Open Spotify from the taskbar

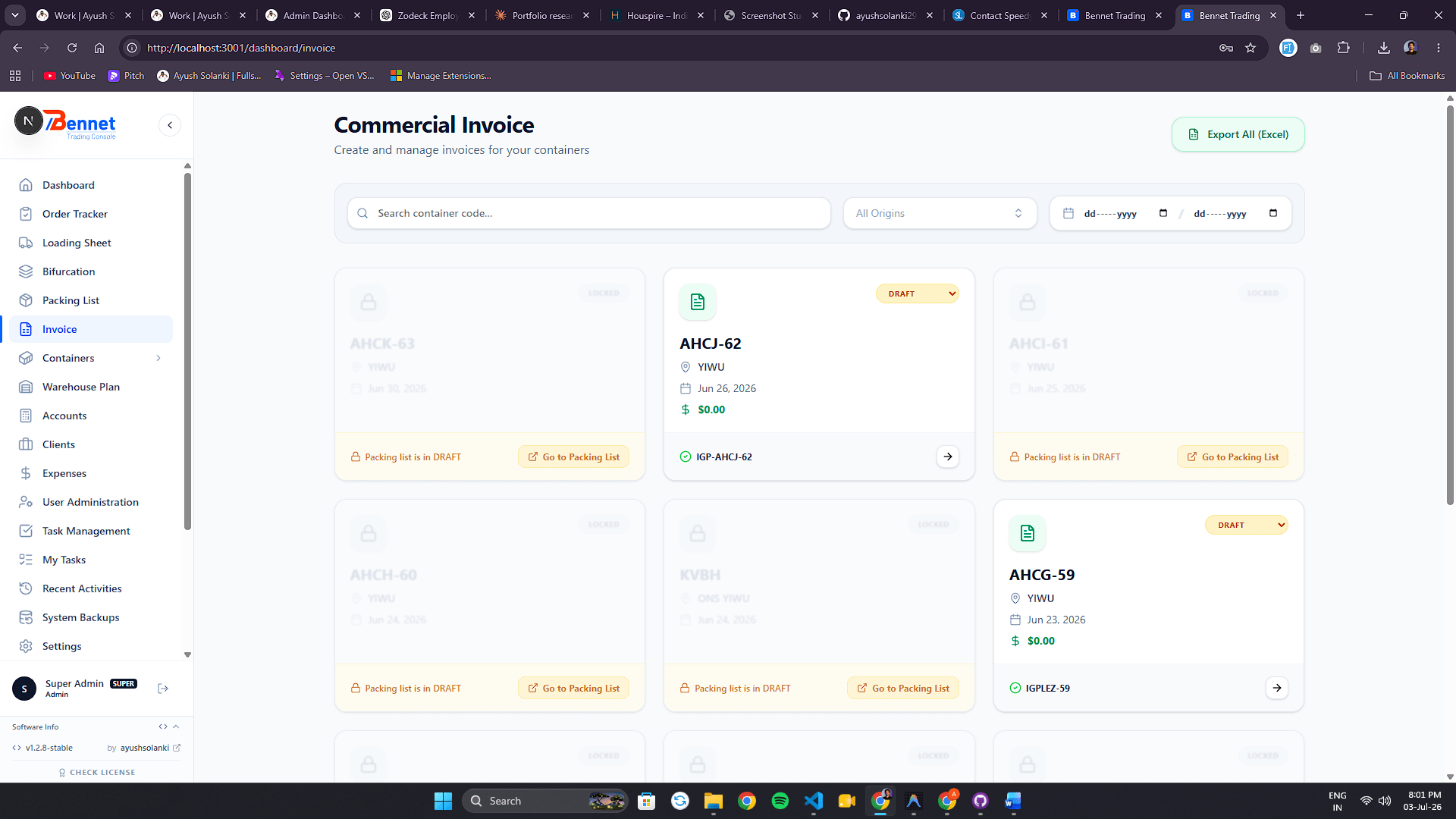point(780,801)
